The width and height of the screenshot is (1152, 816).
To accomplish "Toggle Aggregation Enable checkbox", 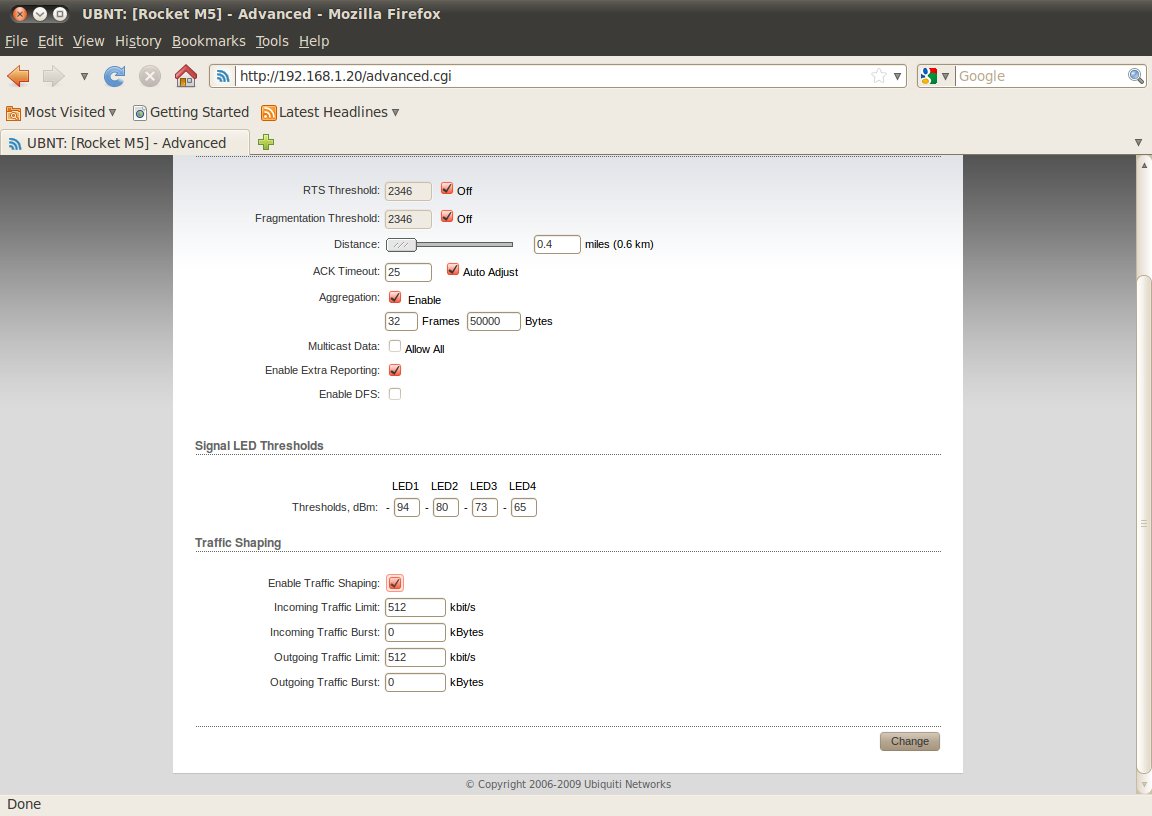I will (395, 297).
